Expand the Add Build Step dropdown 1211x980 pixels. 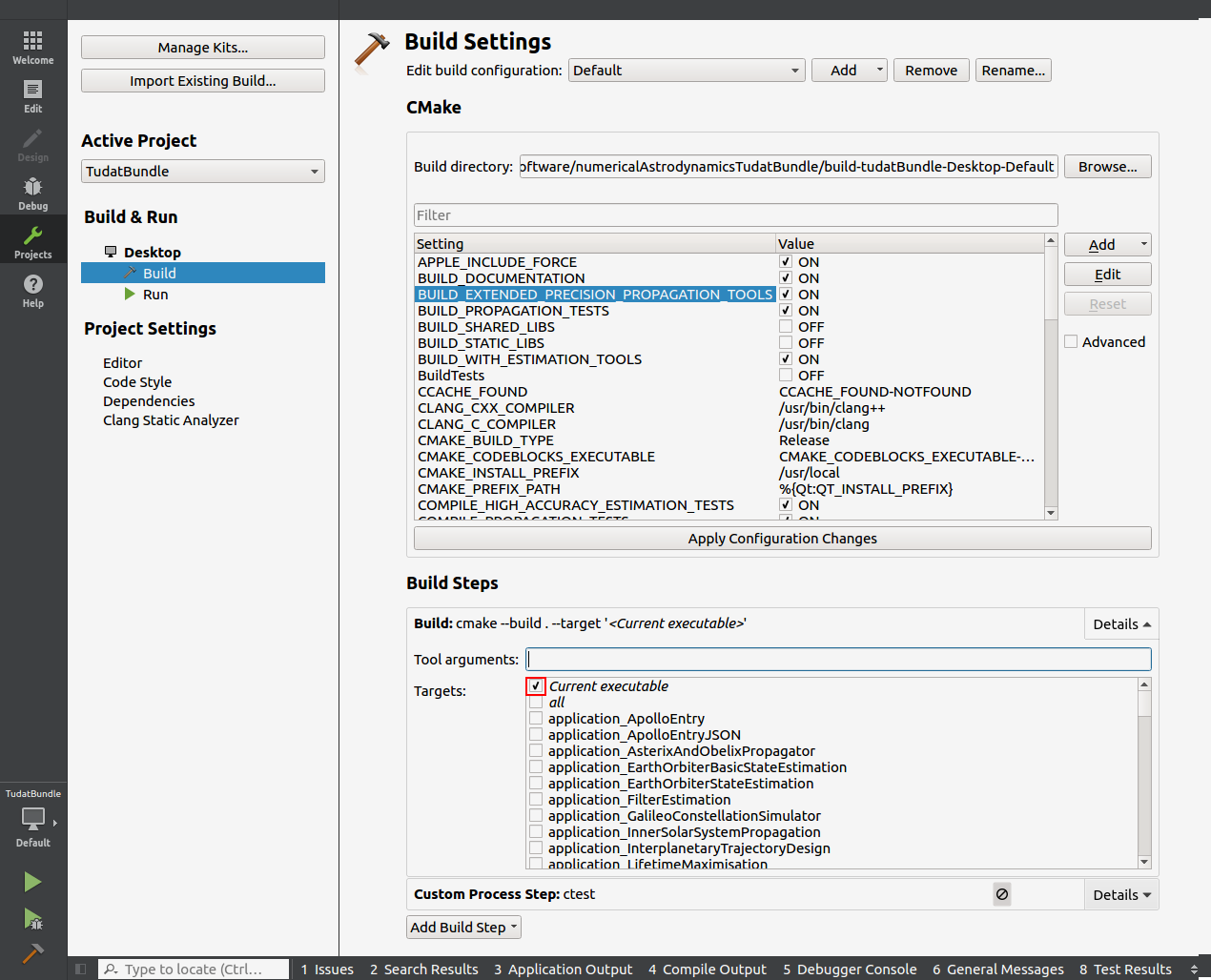[x=463, y=928]
